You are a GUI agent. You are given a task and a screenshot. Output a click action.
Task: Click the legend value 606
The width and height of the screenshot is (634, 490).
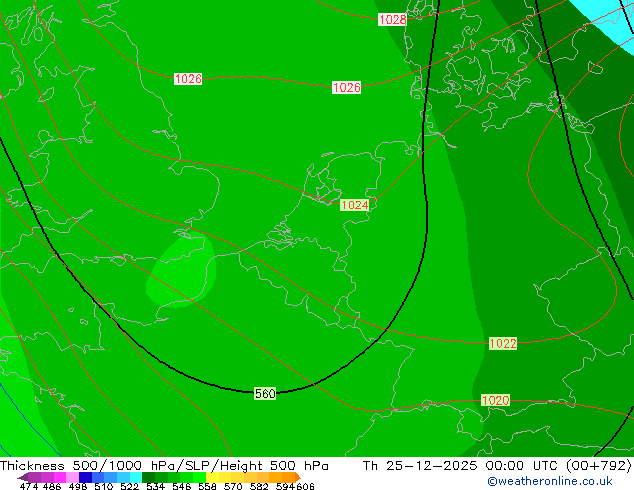click(x=305, y=486)
